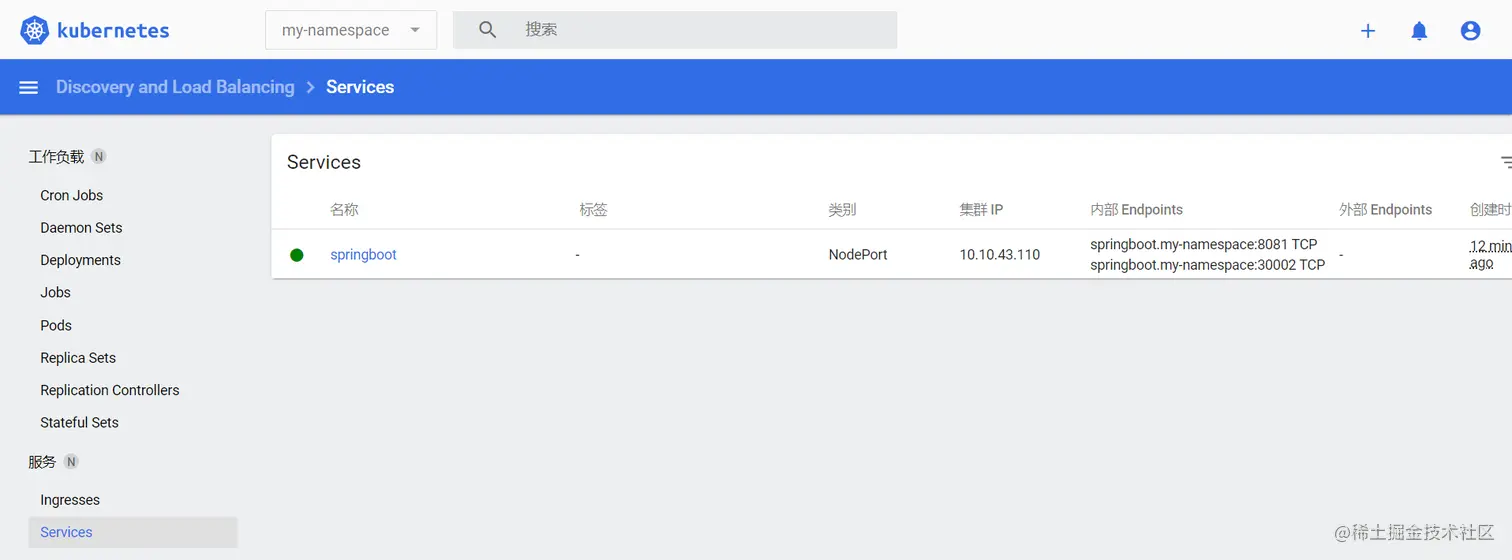Click the 10.10.43.110 cluster IP cell
This screenshot has width=1512, height=560.
pyautogui.click(x=1000, y=255)
